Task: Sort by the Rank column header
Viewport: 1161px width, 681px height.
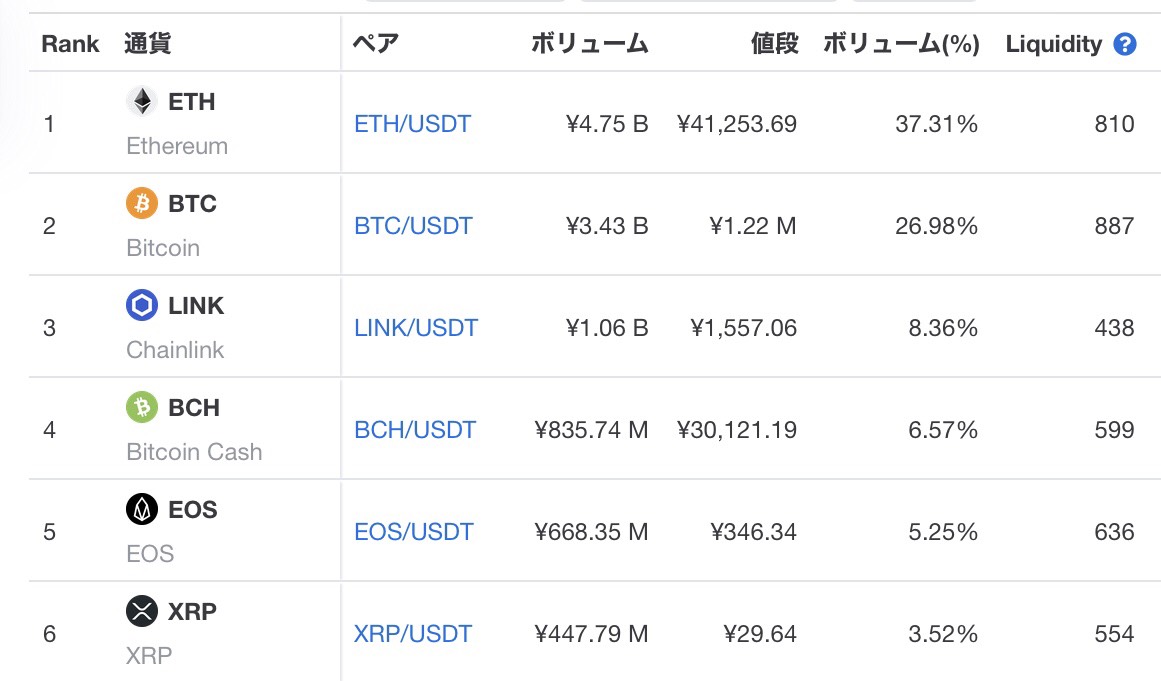Action: pyautogui.click(x=70, y=44)
